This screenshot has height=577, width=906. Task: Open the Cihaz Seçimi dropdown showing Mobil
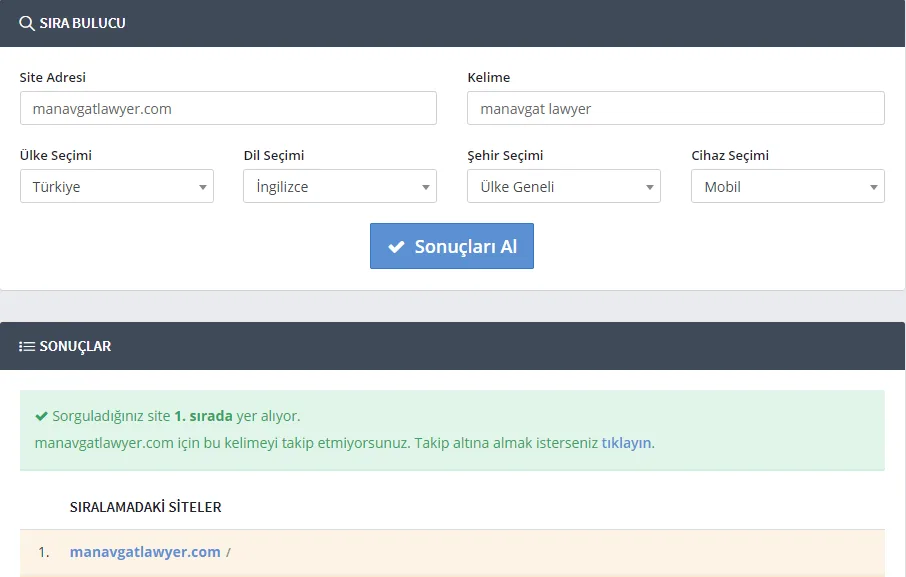(x=788, y=186)
